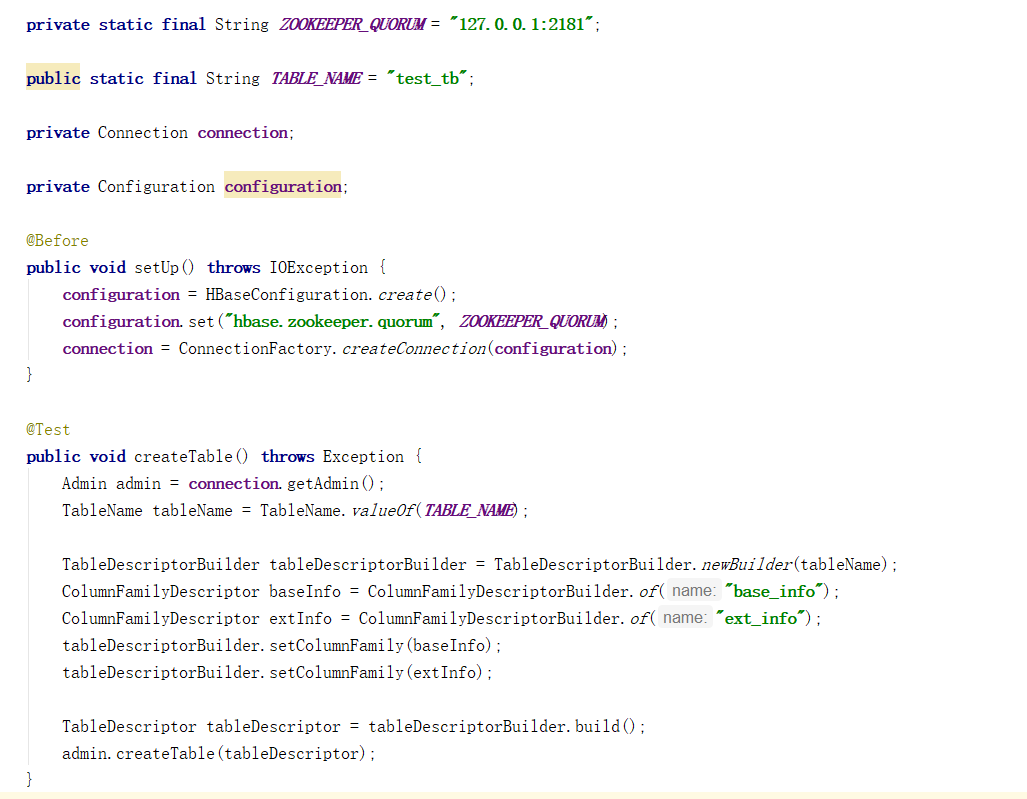The height and width of the screenshot is (799, 1027).
Task: Click the setUp method name
Action: click(x=157, y=267)
